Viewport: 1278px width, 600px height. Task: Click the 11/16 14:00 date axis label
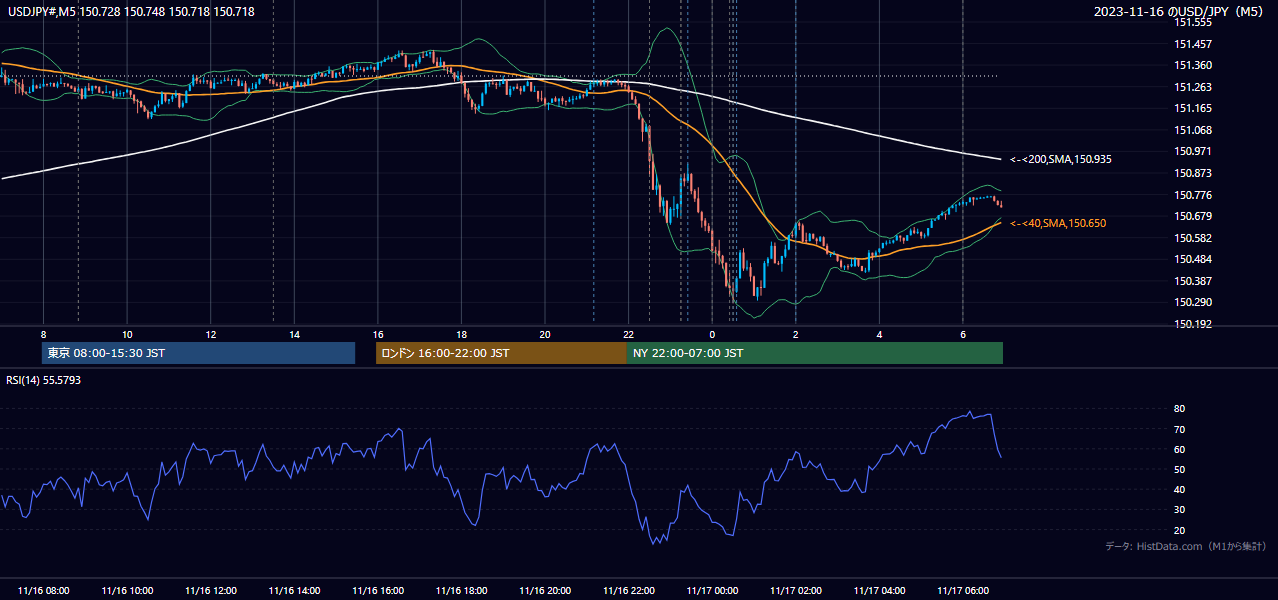(x=294, y=590)
